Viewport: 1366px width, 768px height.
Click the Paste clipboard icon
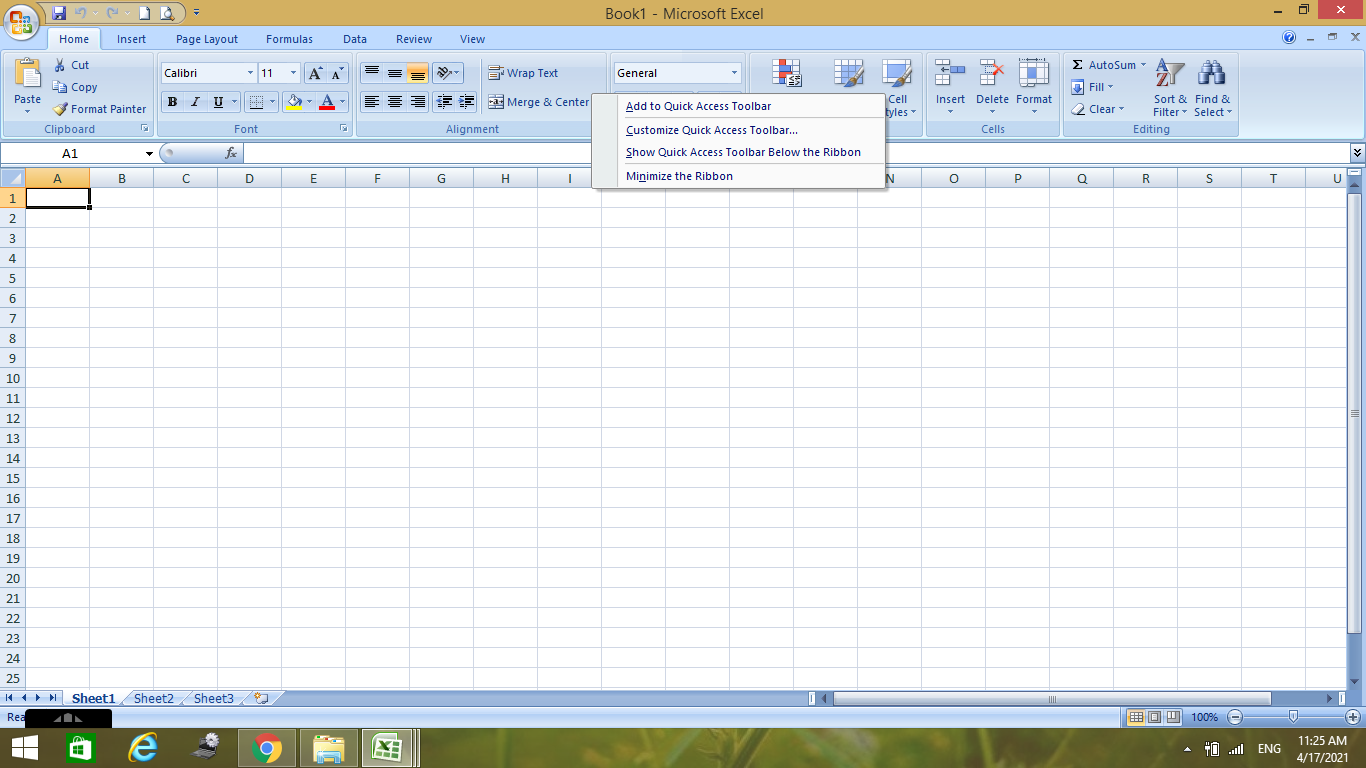click(x=28, y=75)
